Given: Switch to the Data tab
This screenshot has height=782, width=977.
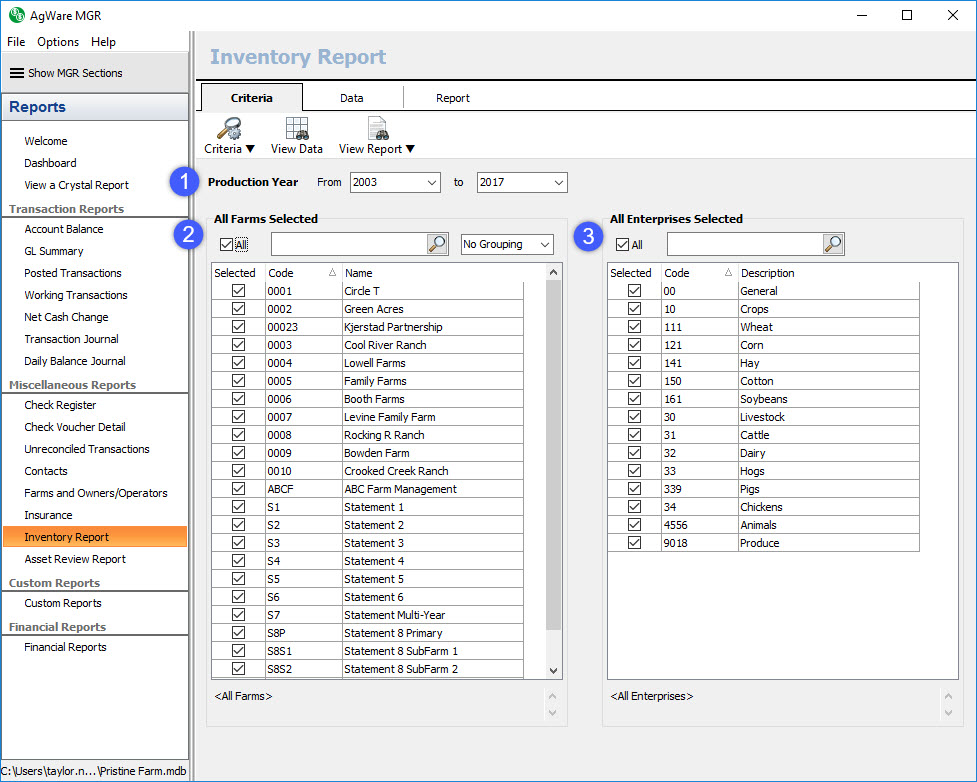Looking at the screenshot, I should (x=351, y=98).
